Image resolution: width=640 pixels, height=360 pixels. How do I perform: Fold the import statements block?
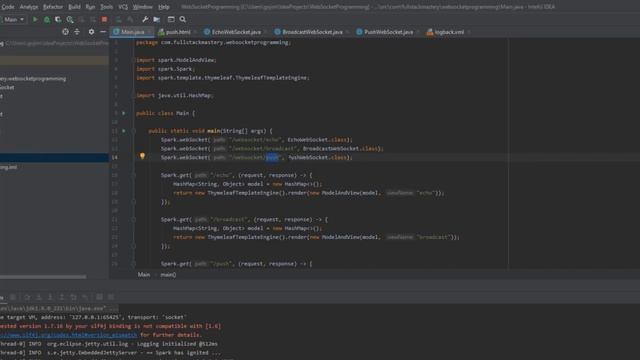click(x=133, y=60)
